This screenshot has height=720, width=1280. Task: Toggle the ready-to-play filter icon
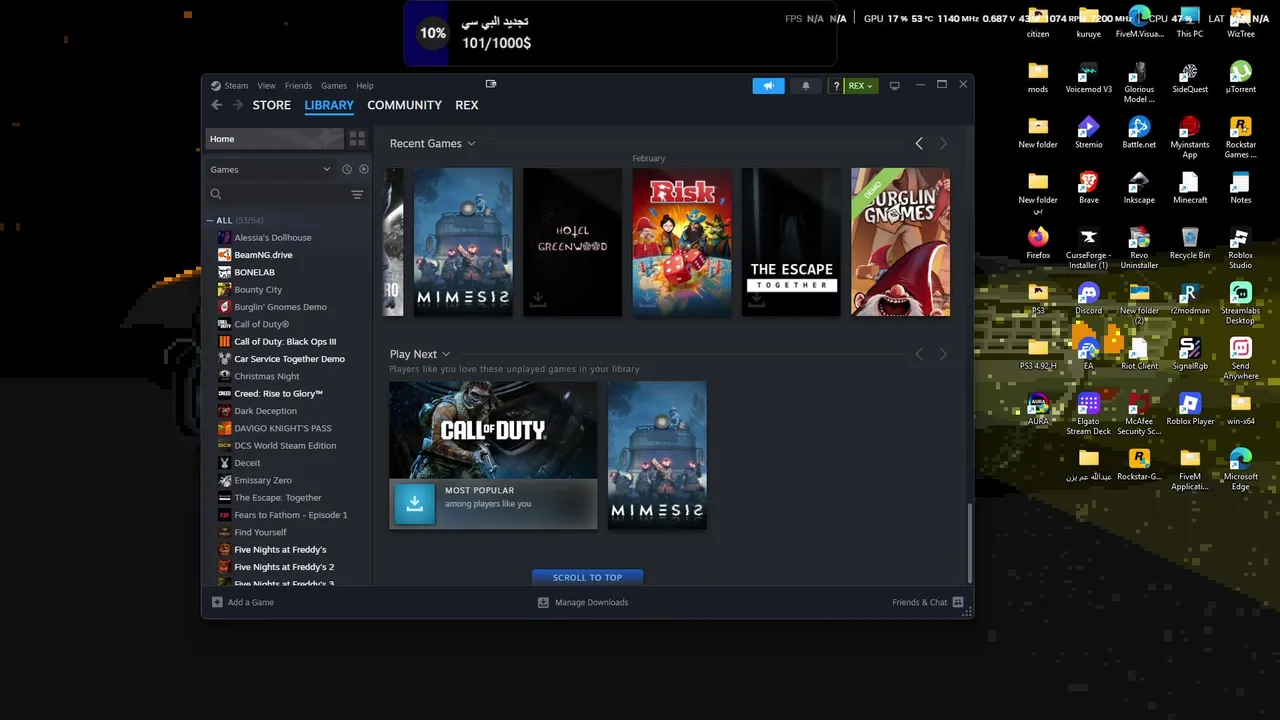[x=364, y=169]
